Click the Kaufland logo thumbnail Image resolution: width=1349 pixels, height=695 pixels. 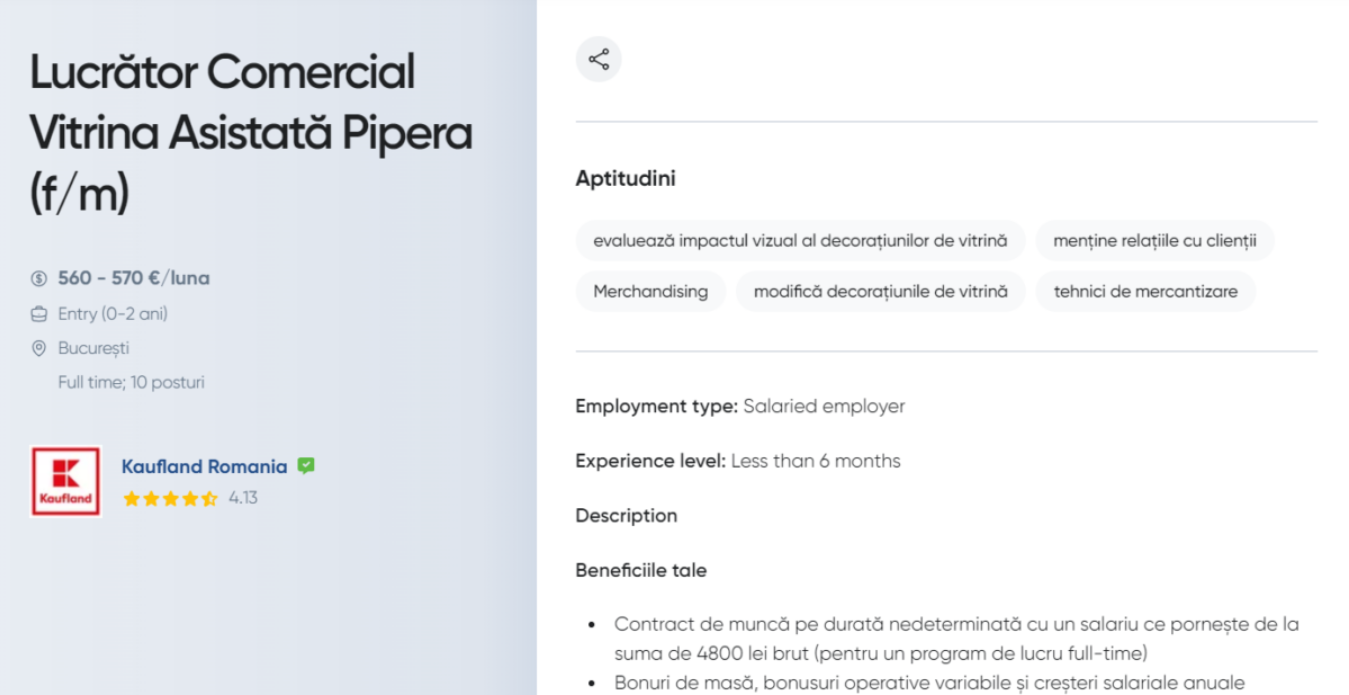click(66, 481)
